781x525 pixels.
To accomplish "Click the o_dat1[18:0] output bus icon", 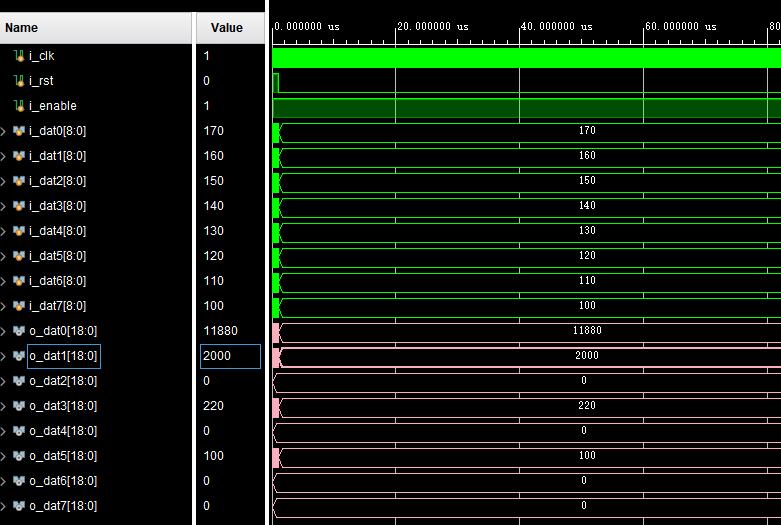I will (x=19, y=356).
